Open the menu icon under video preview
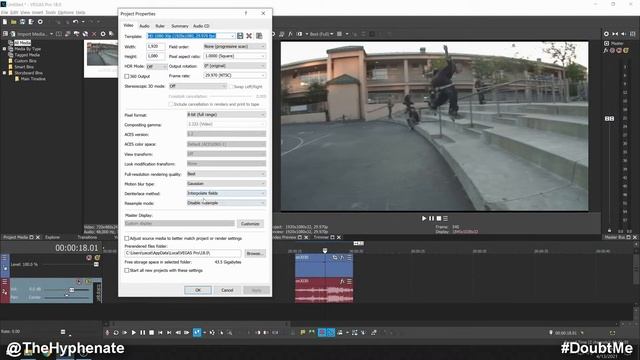640x360 pixels. click(x=445, y=218)
